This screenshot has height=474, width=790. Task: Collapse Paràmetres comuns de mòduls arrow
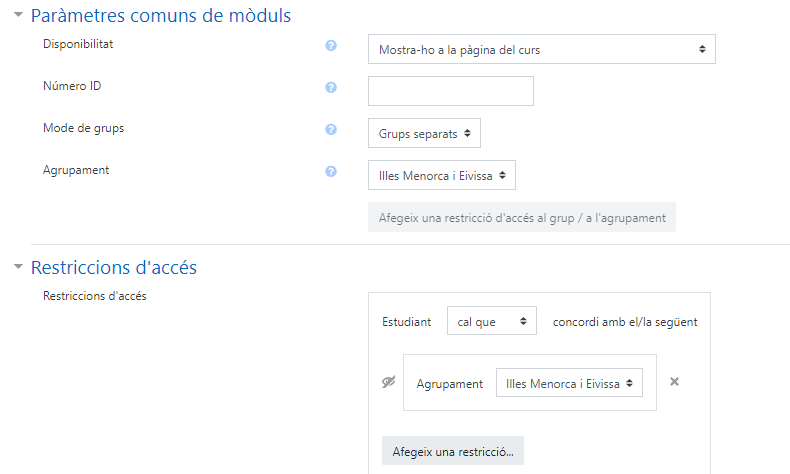[19, 15]
